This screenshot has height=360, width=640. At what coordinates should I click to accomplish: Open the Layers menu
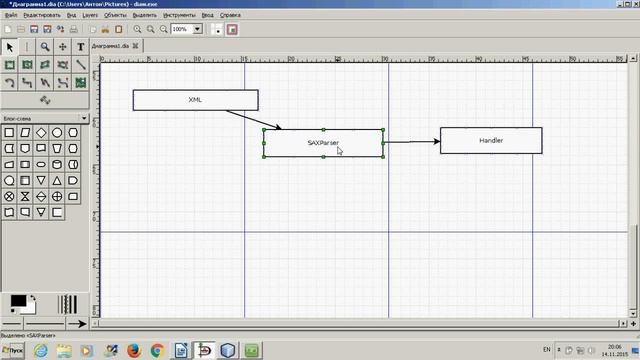coord(90,15)
